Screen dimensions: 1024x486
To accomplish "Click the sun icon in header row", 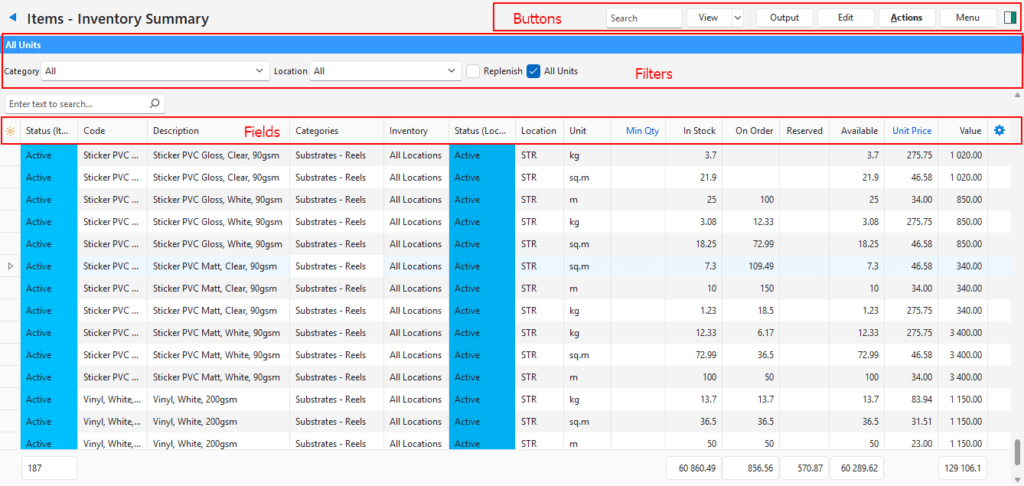I will pos(10,131).
